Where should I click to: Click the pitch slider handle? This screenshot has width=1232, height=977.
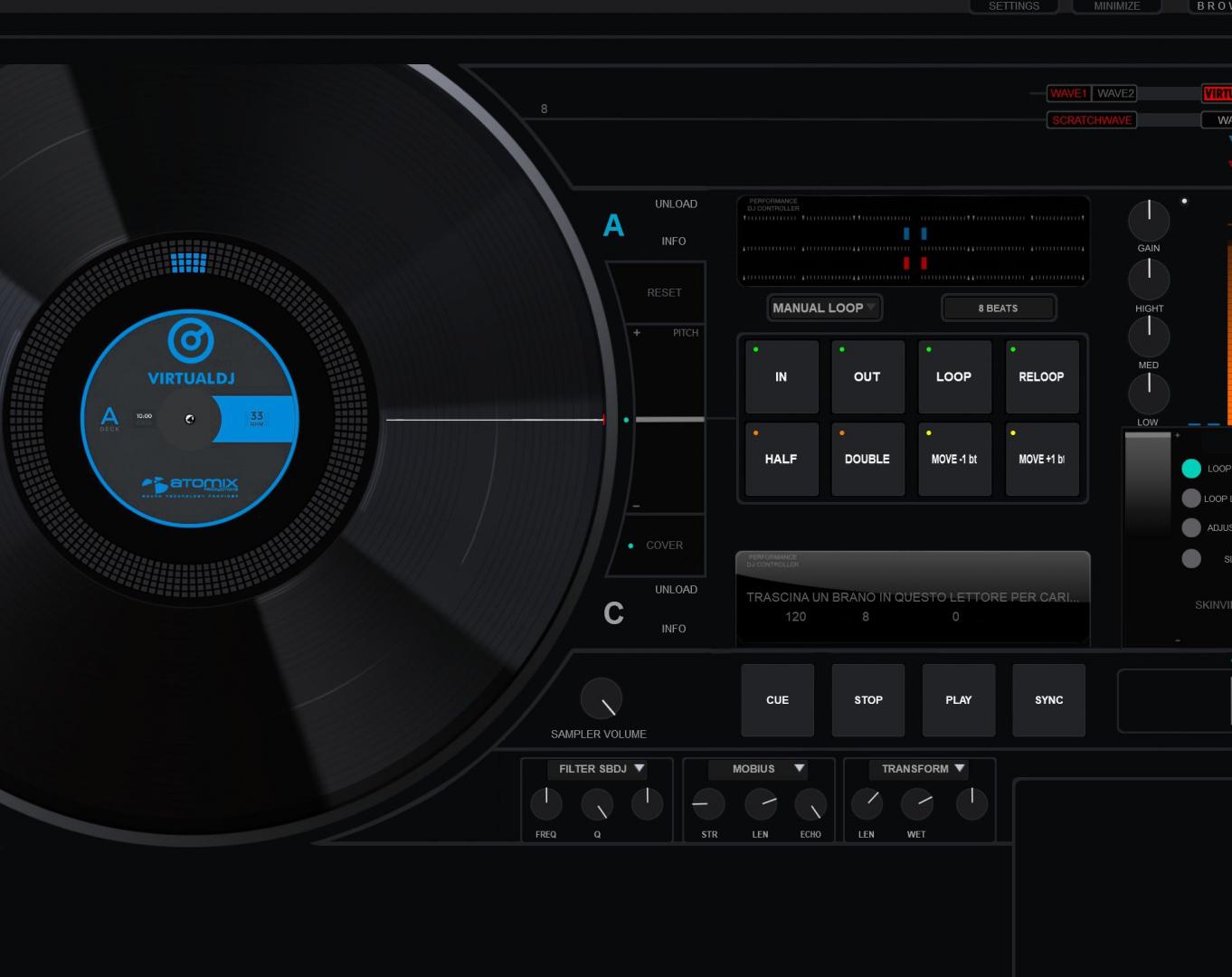[669, 420]
